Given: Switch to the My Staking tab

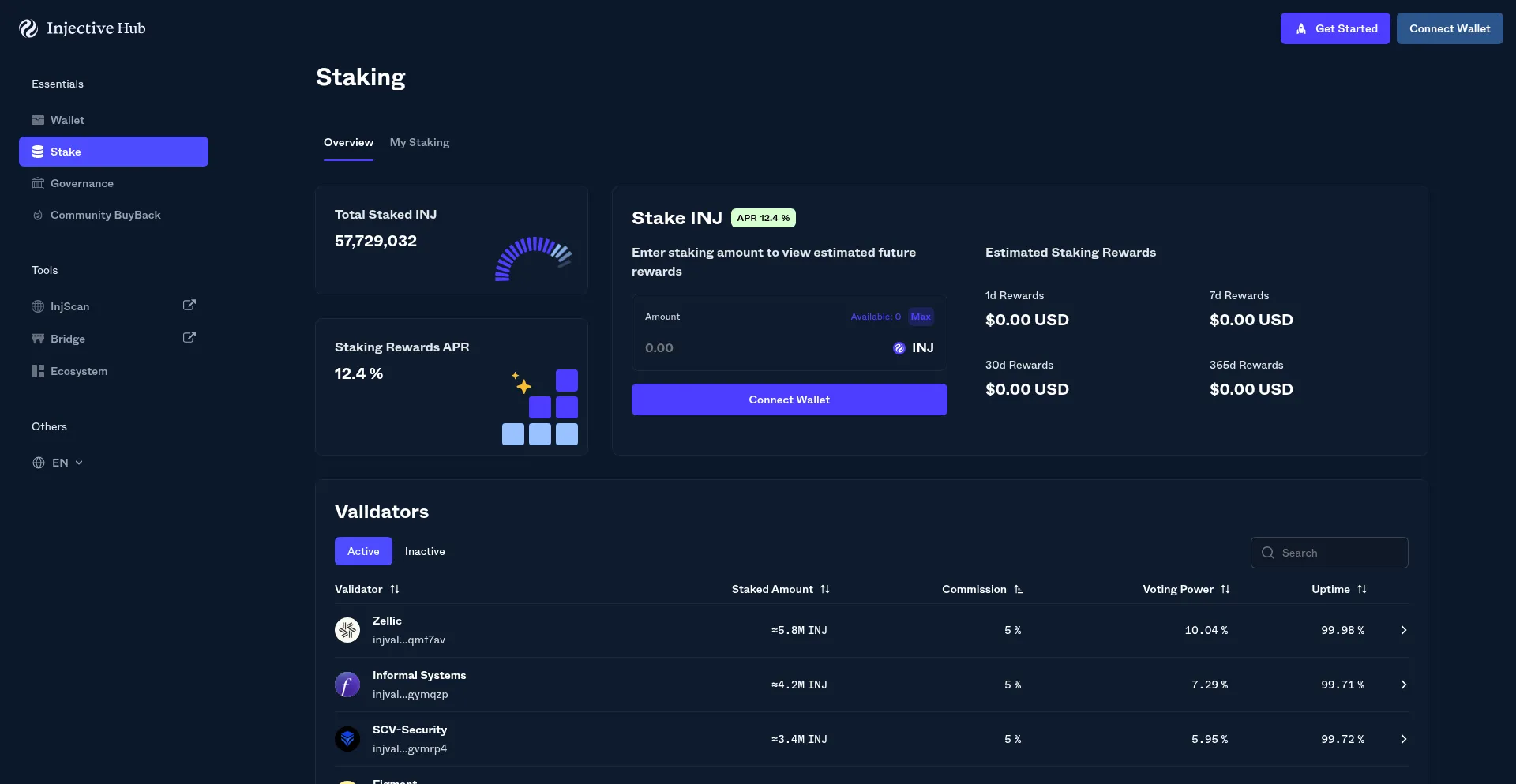Looking at the screenshot, I should coord(419,143).
